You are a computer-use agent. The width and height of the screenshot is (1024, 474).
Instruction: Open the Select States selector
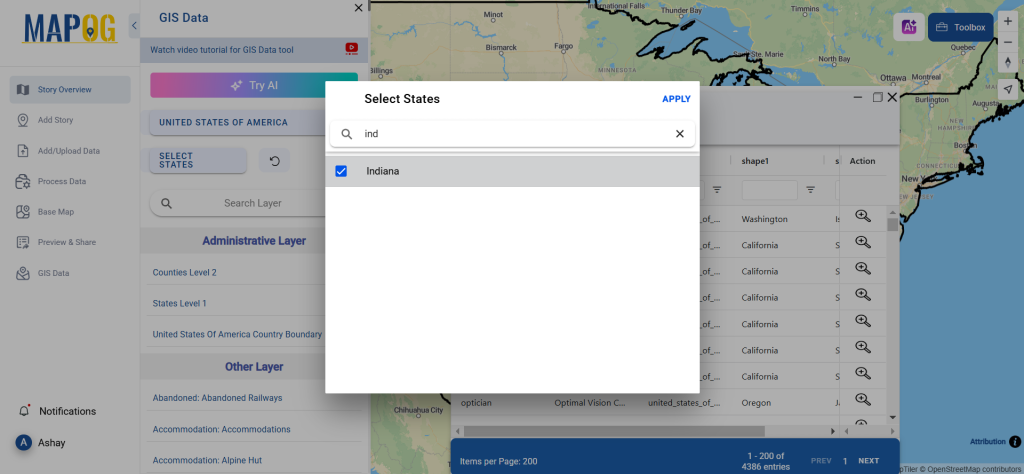tap(197, 160)
